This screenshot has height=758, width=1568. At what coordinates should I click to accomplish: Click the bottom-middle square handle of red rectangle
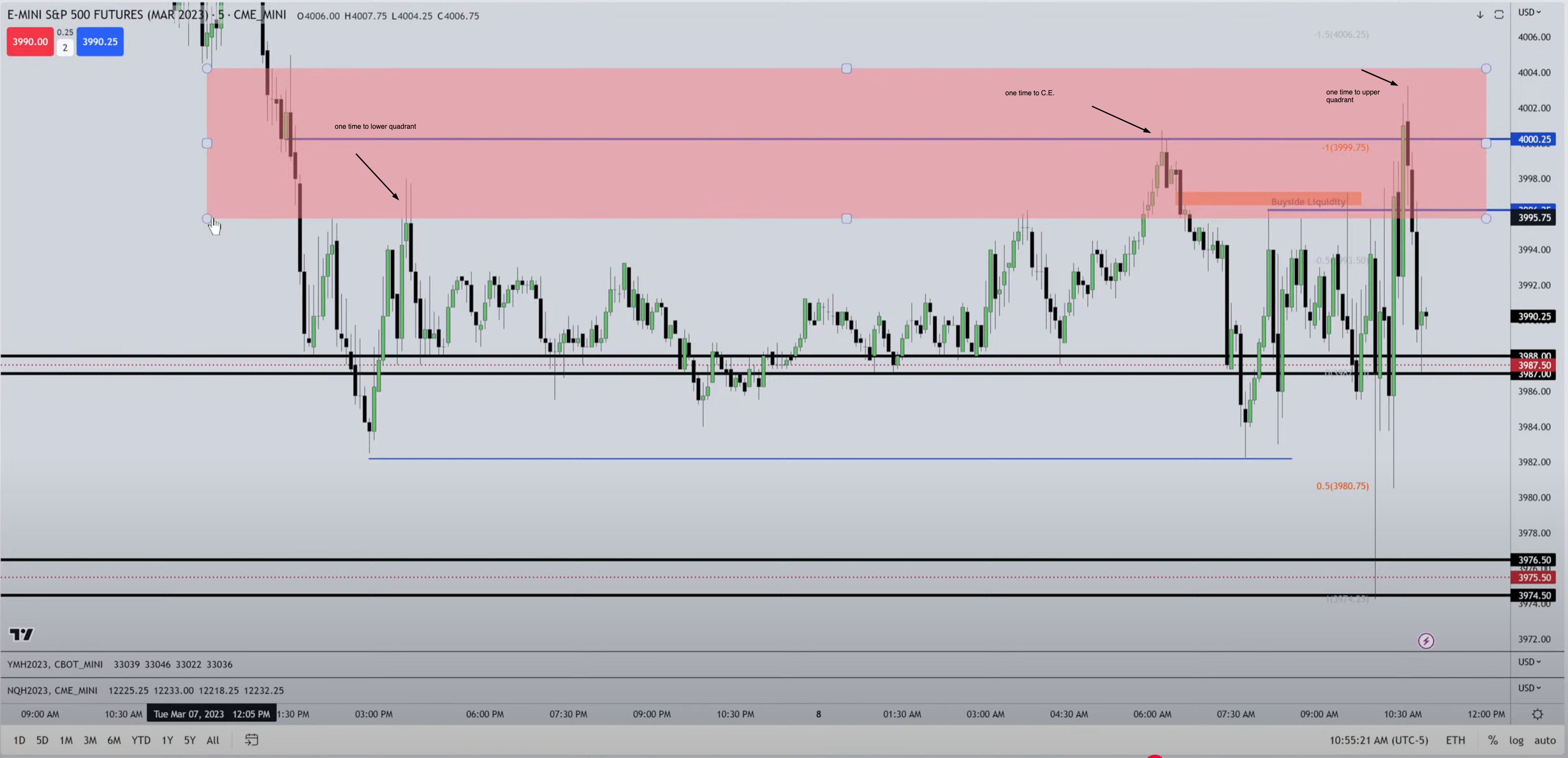(847, 218)
